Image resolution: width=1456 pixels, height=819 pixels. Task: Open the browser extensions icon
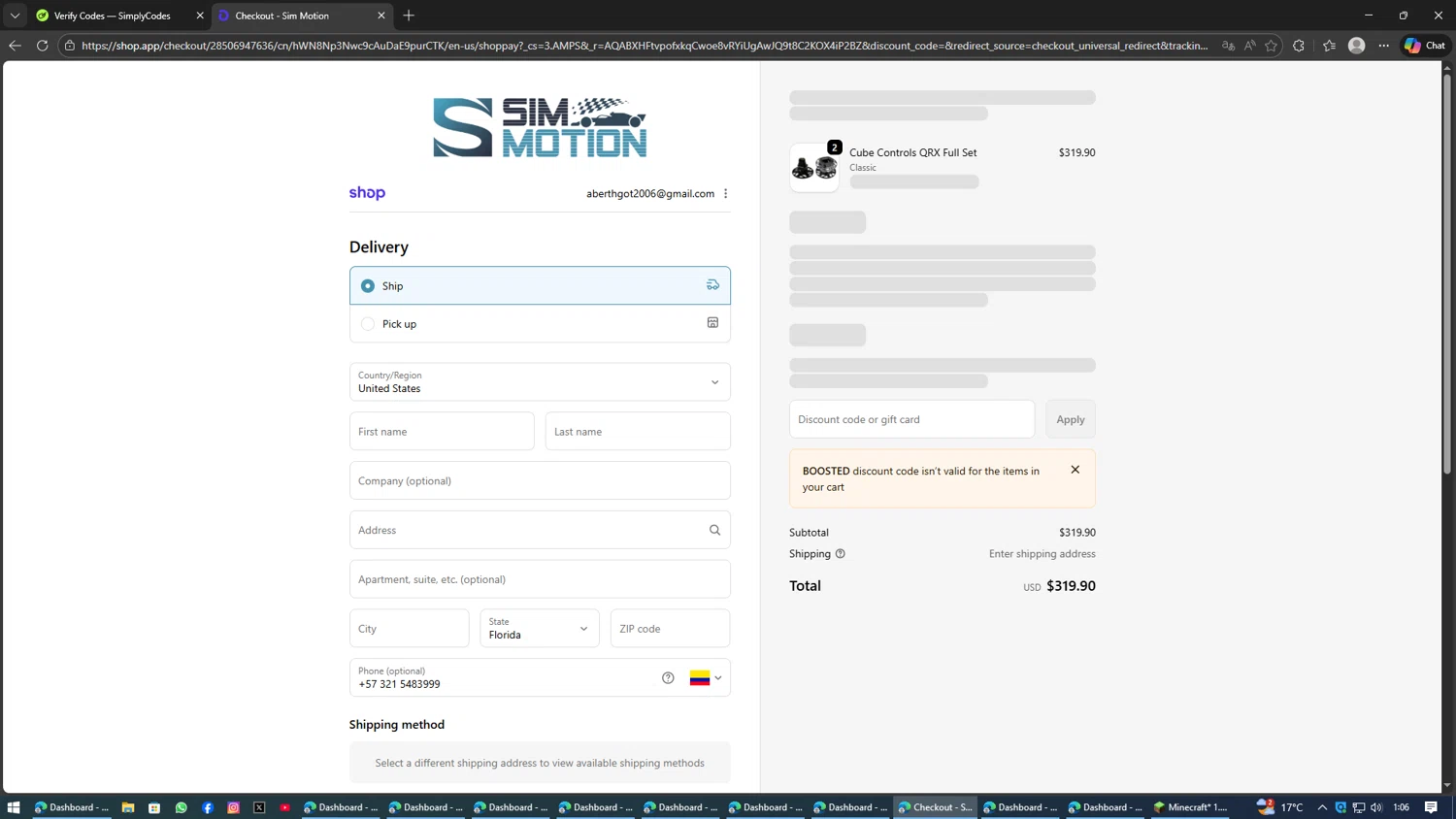tap(1299, 46)
